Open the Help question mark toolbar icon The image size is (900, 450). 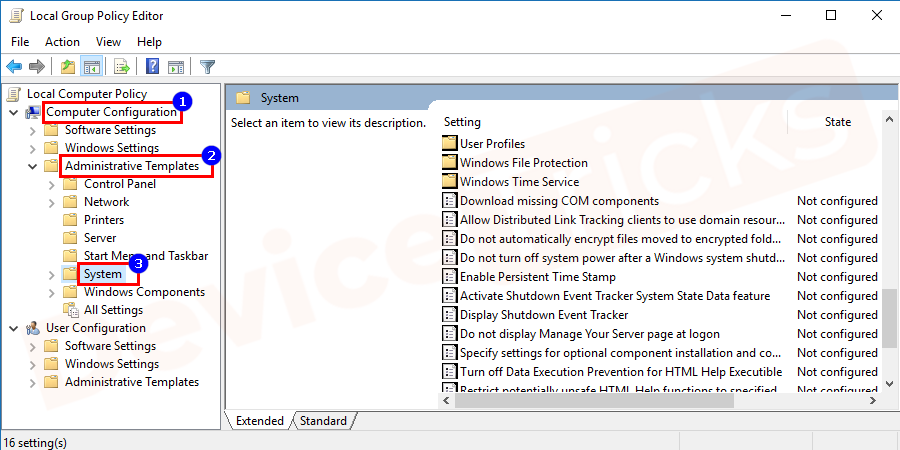[153, 67]
